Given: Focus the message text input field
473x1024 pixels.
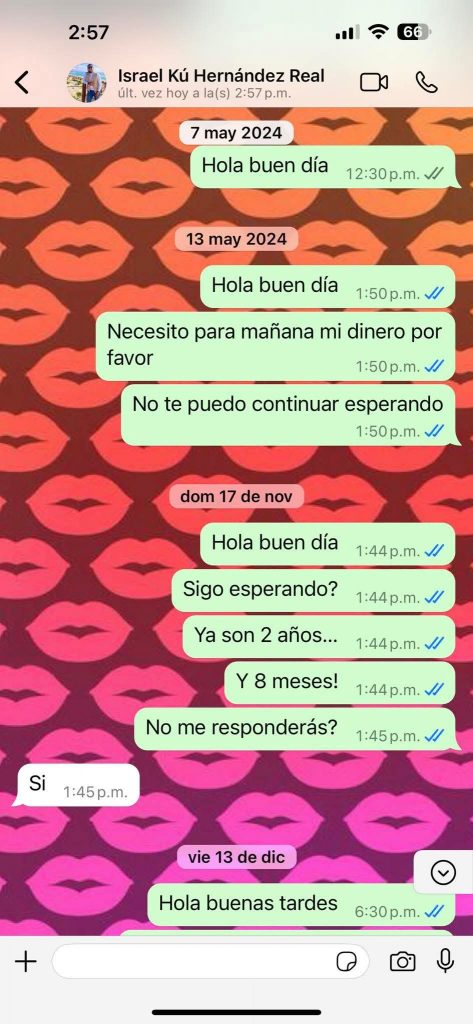Looking at the screenshot, I should (x=210, y=961).
